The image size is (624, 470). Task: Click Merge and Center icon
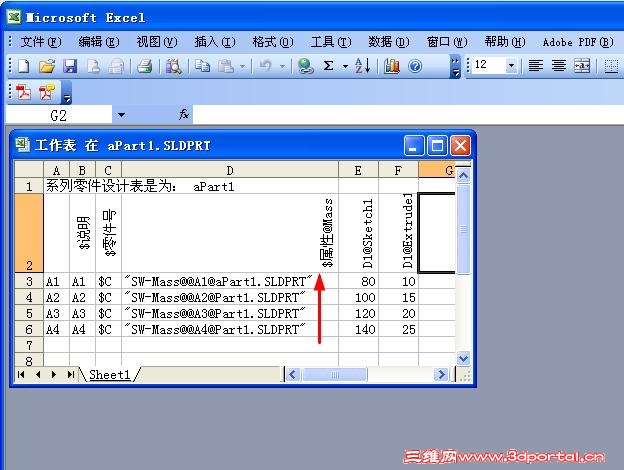pyautogui.click(x=582, y=66)
